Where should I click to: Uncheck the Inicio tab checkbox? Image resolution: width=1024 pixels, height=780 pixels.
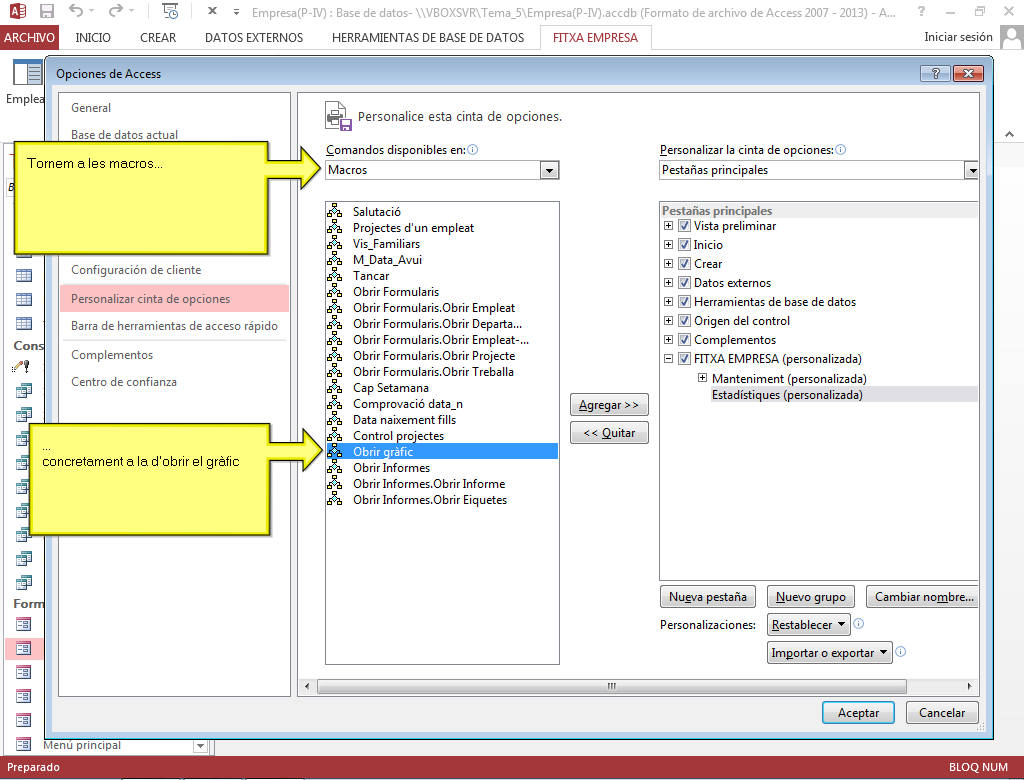click(x=684, y=245)
